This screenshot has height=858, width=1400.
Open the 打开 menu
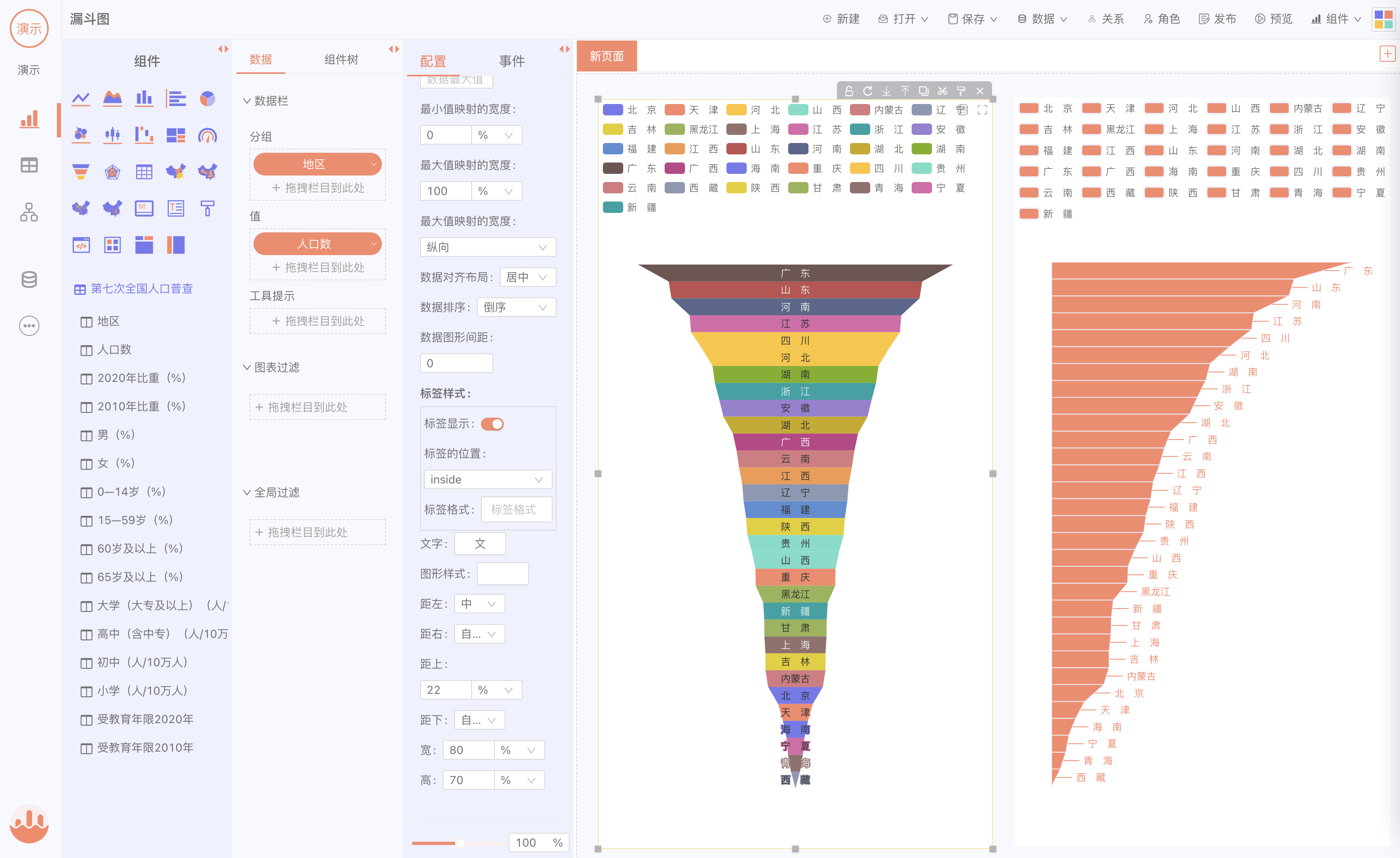tap(903, 19)
